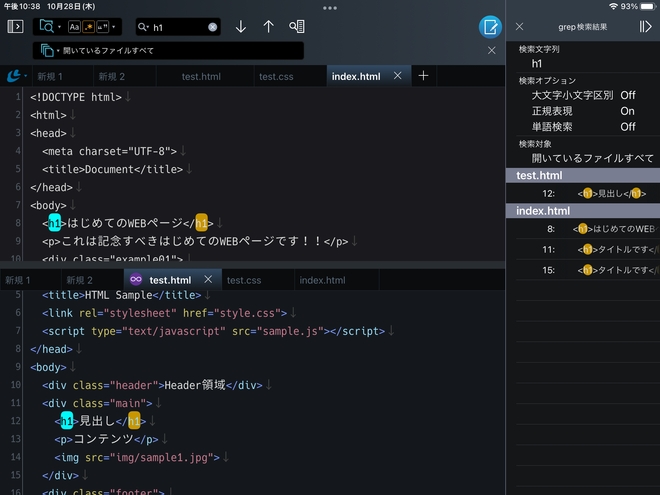The height and width of the screenshot is (495, 660).
Task: Click the yellow closing h1 in test.html
Action: point(134,420)
